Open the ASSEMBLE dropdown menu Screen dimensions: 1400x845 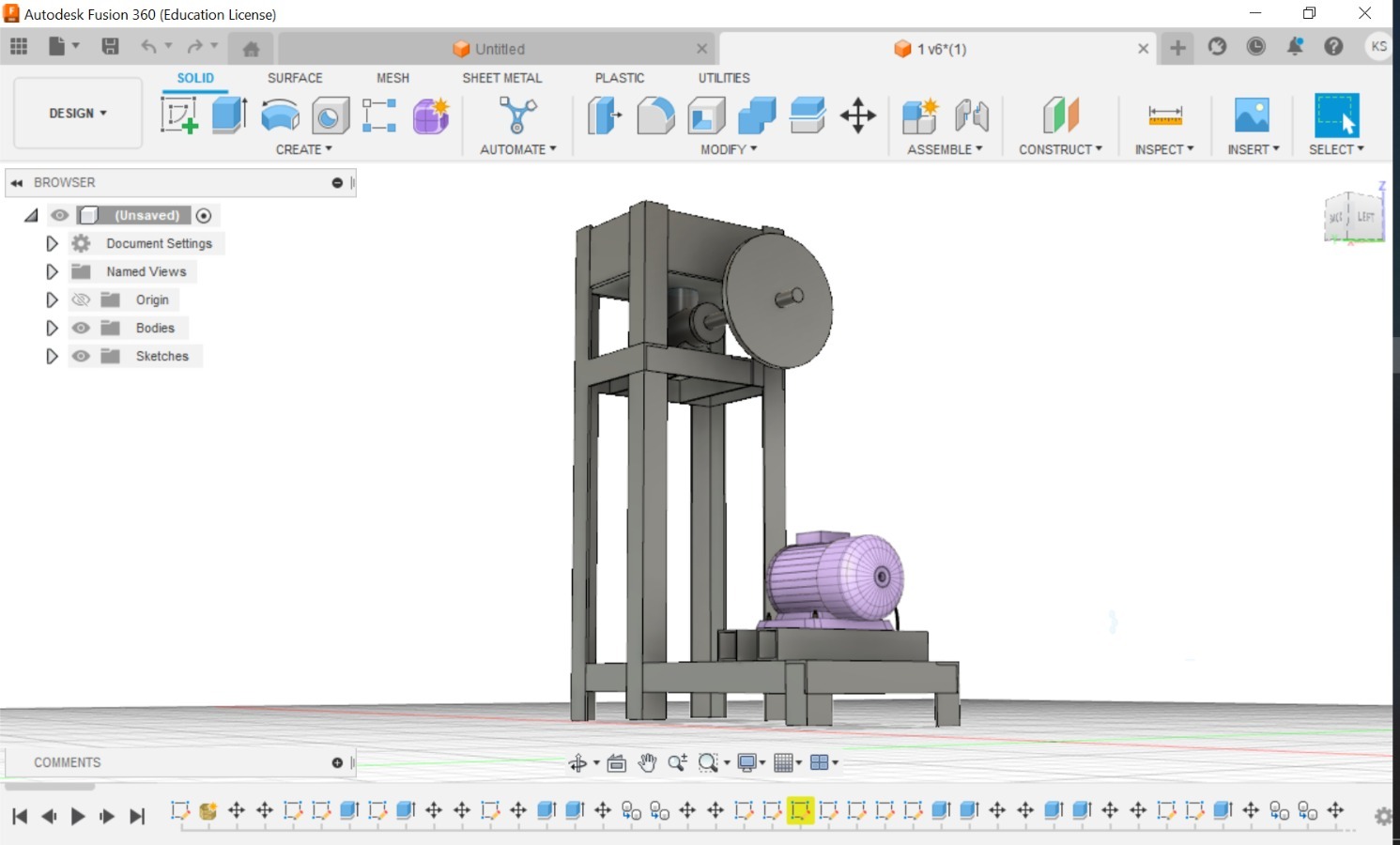[x=945, y=149]
